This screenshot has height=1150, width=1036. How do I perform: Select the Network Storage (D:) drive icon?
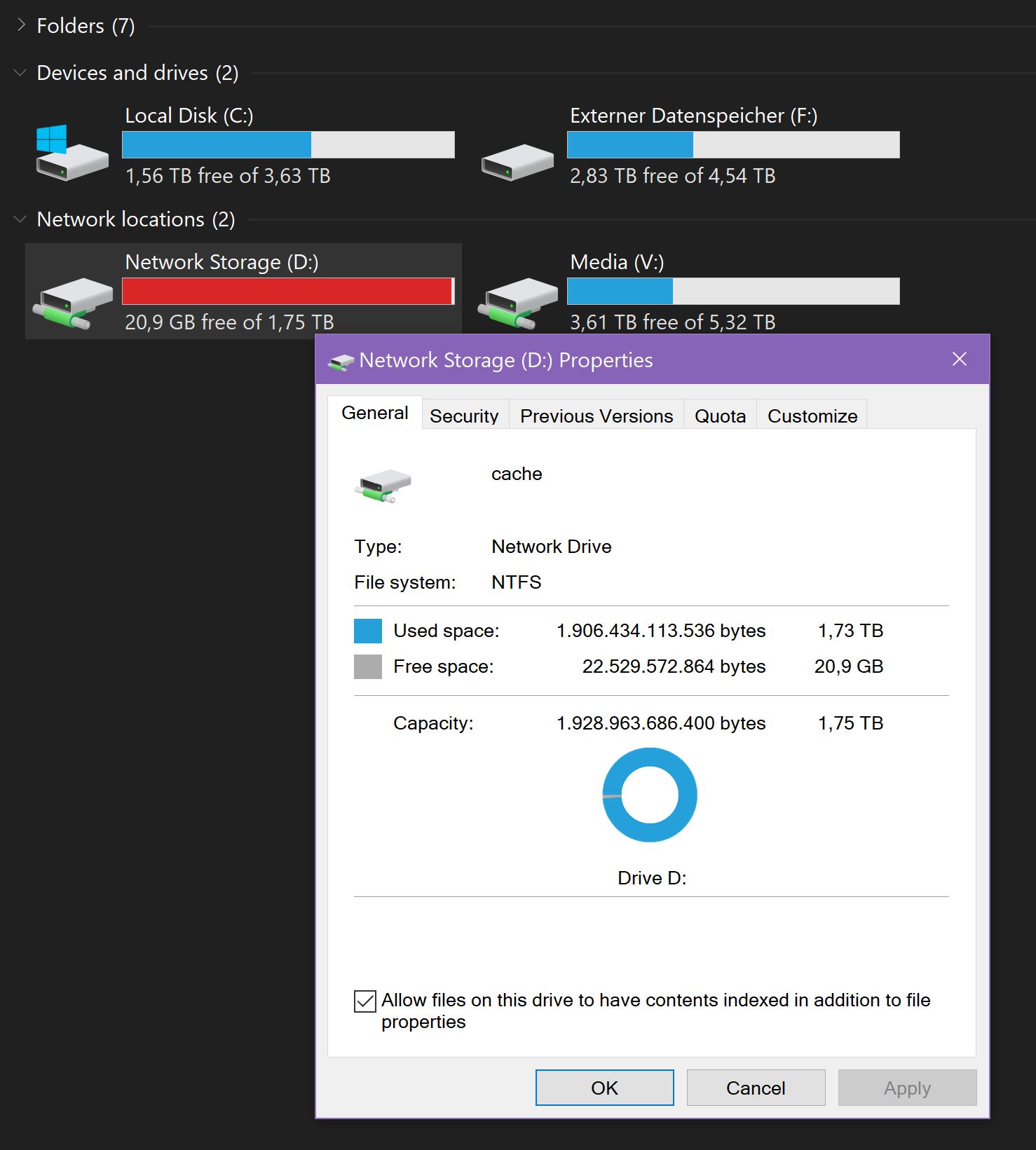72,303
